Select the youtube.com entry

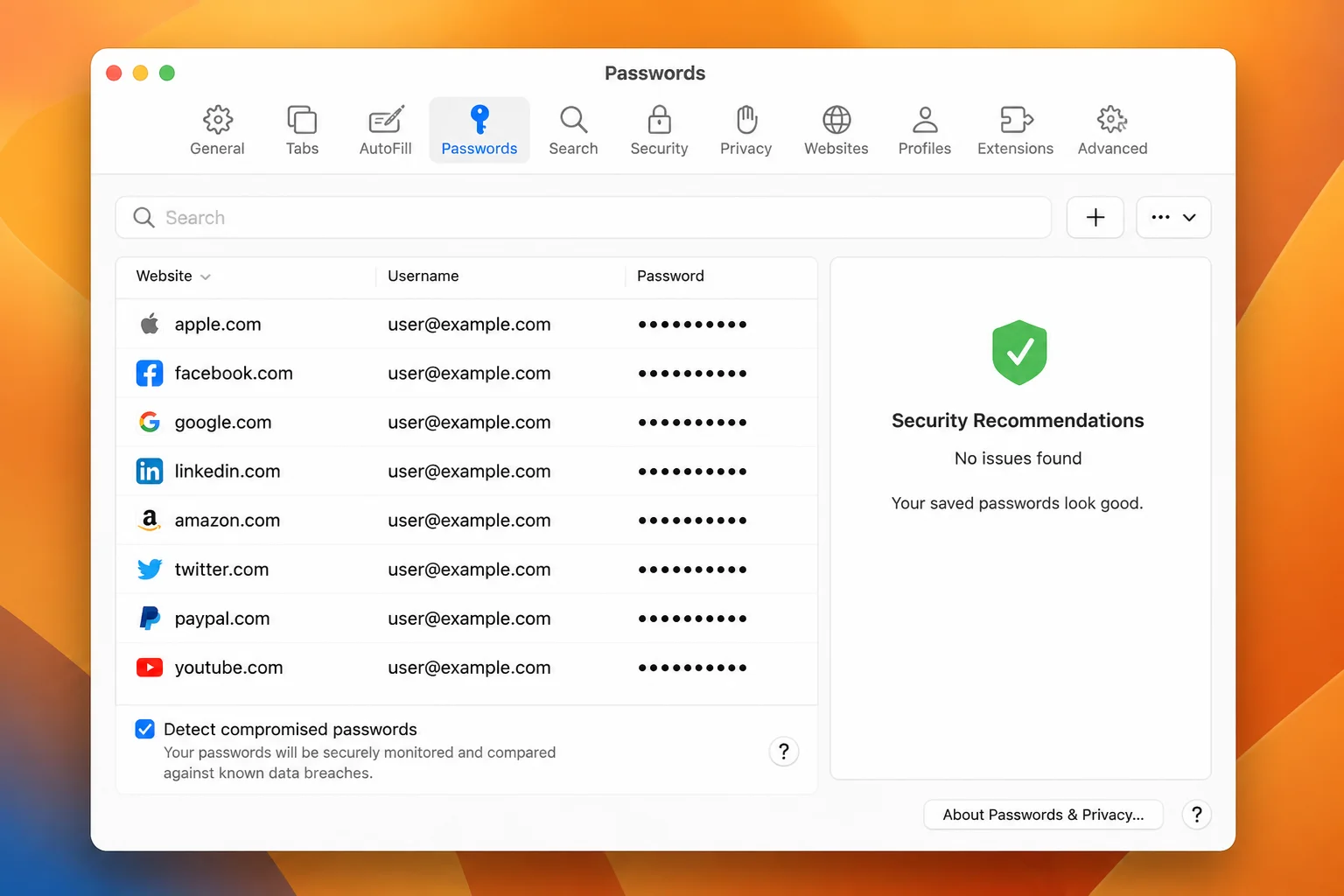(466, 668)
